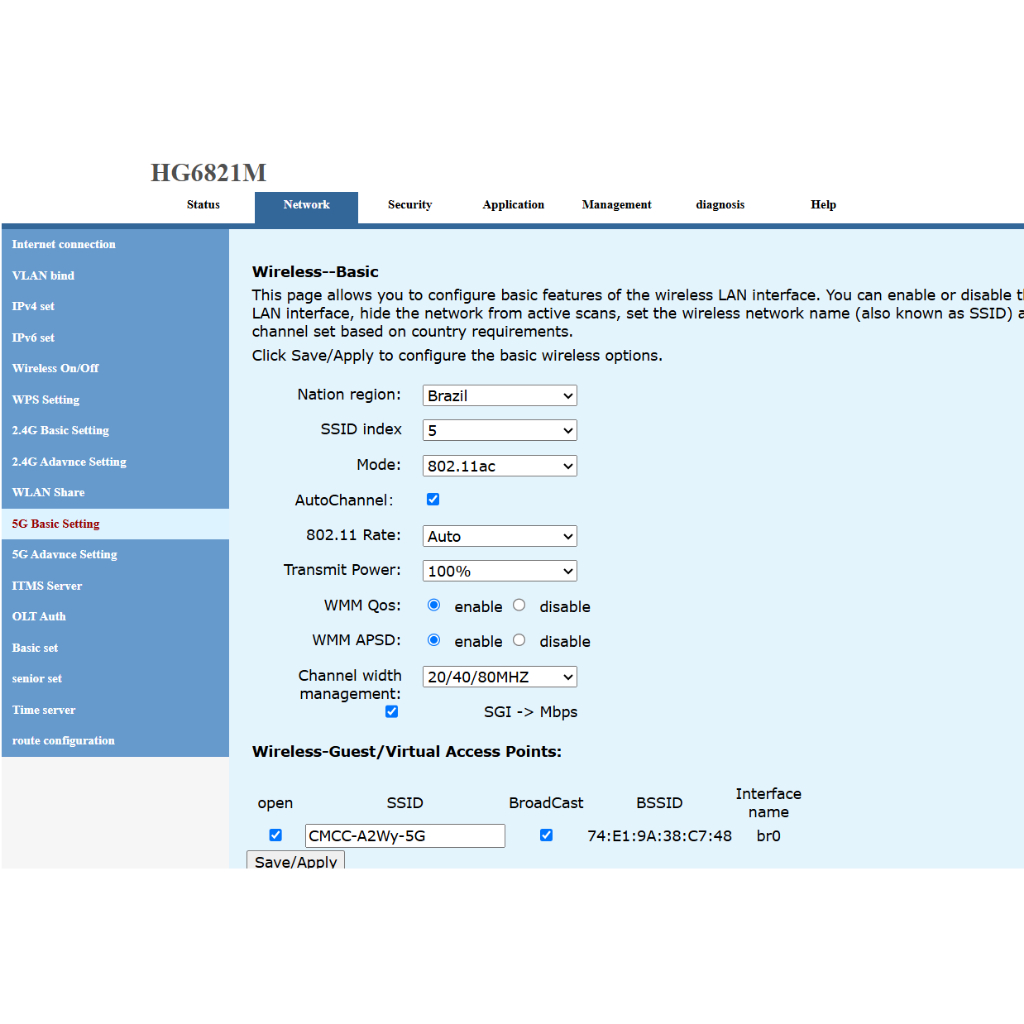Select WMM APSD disable radio button
The image size is (1024, 1024).
519,640
